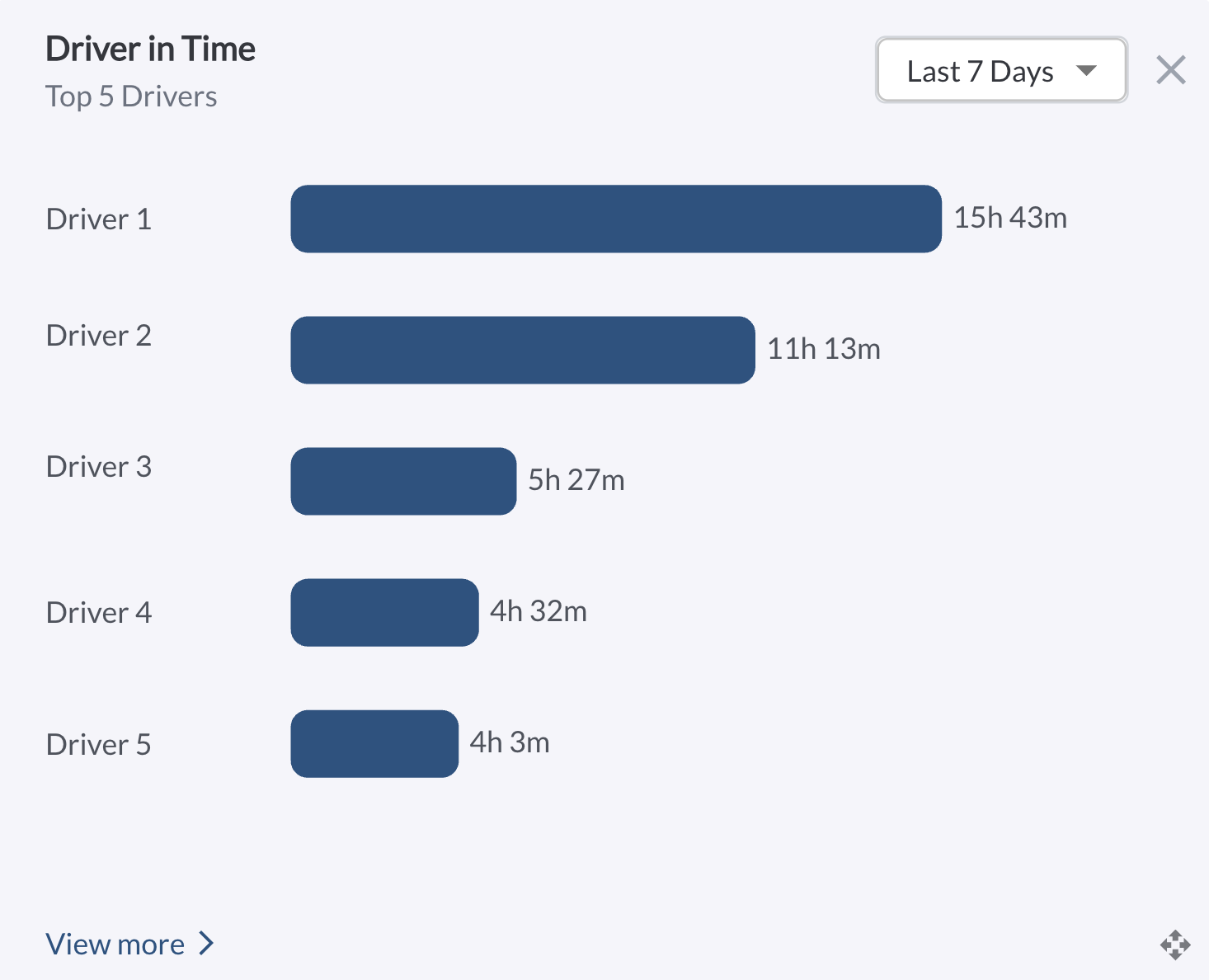Click the Driver 1 label

[99, 219]
